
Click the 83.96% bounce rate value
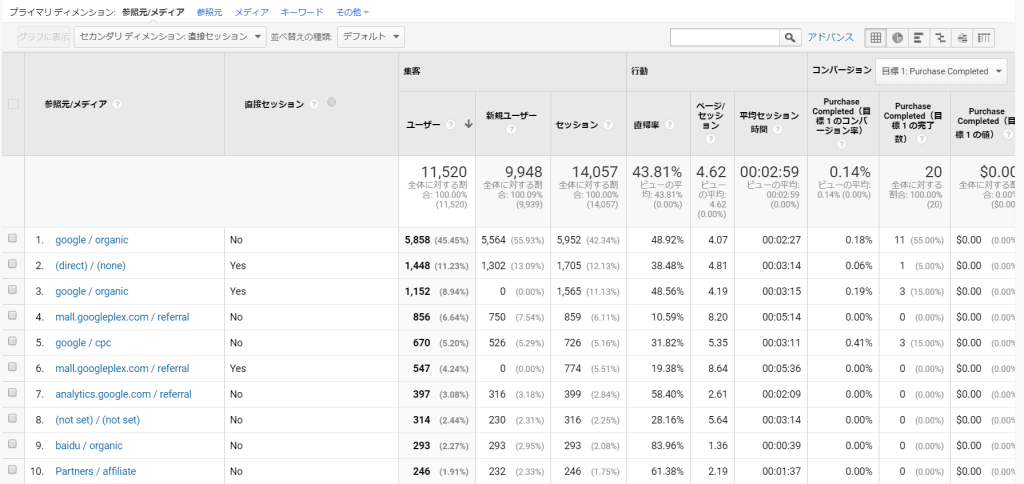coord(667,445)
